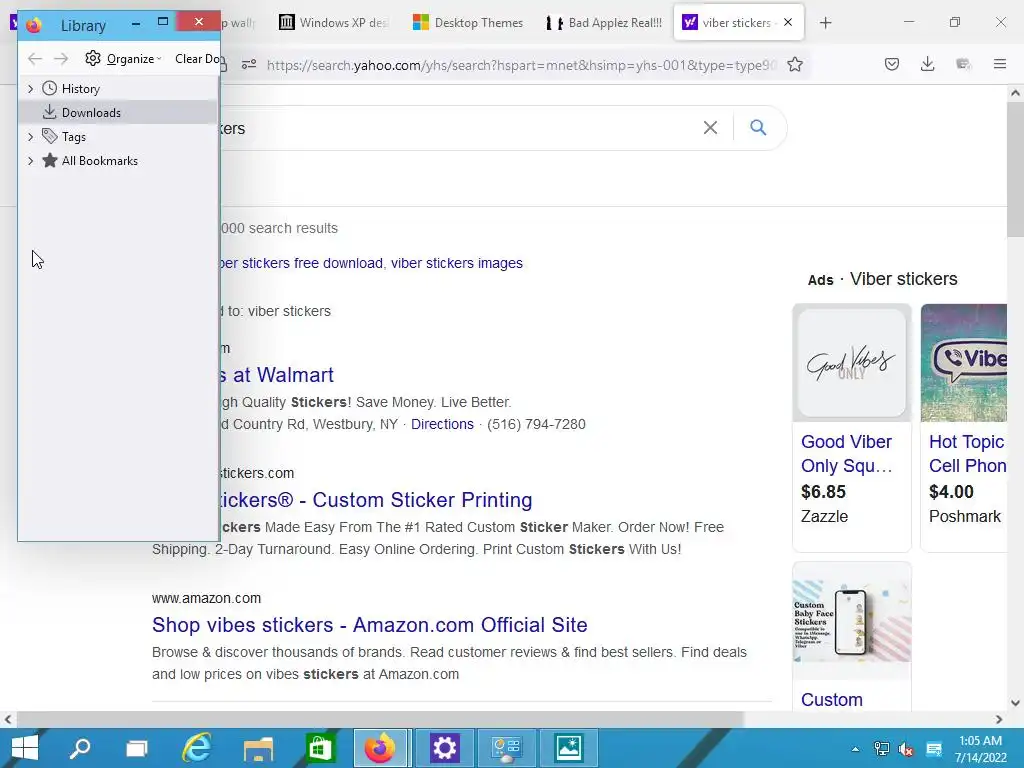This screenshot has height=768, width=1024.
Task: Open Microsoft Store from taskbar
Action: (320, 748)
